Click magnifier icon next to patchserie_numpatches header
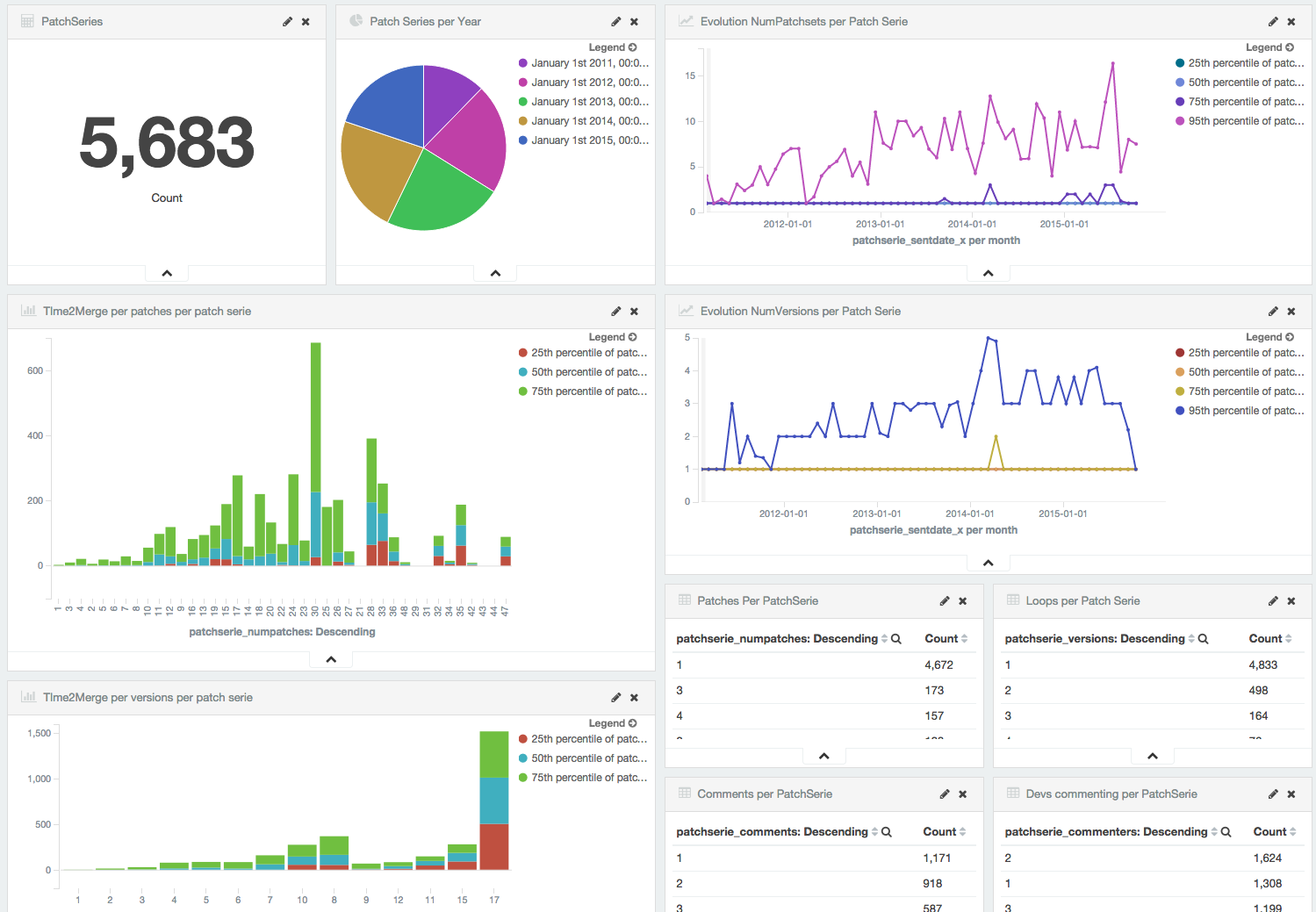 coord(896,639)
